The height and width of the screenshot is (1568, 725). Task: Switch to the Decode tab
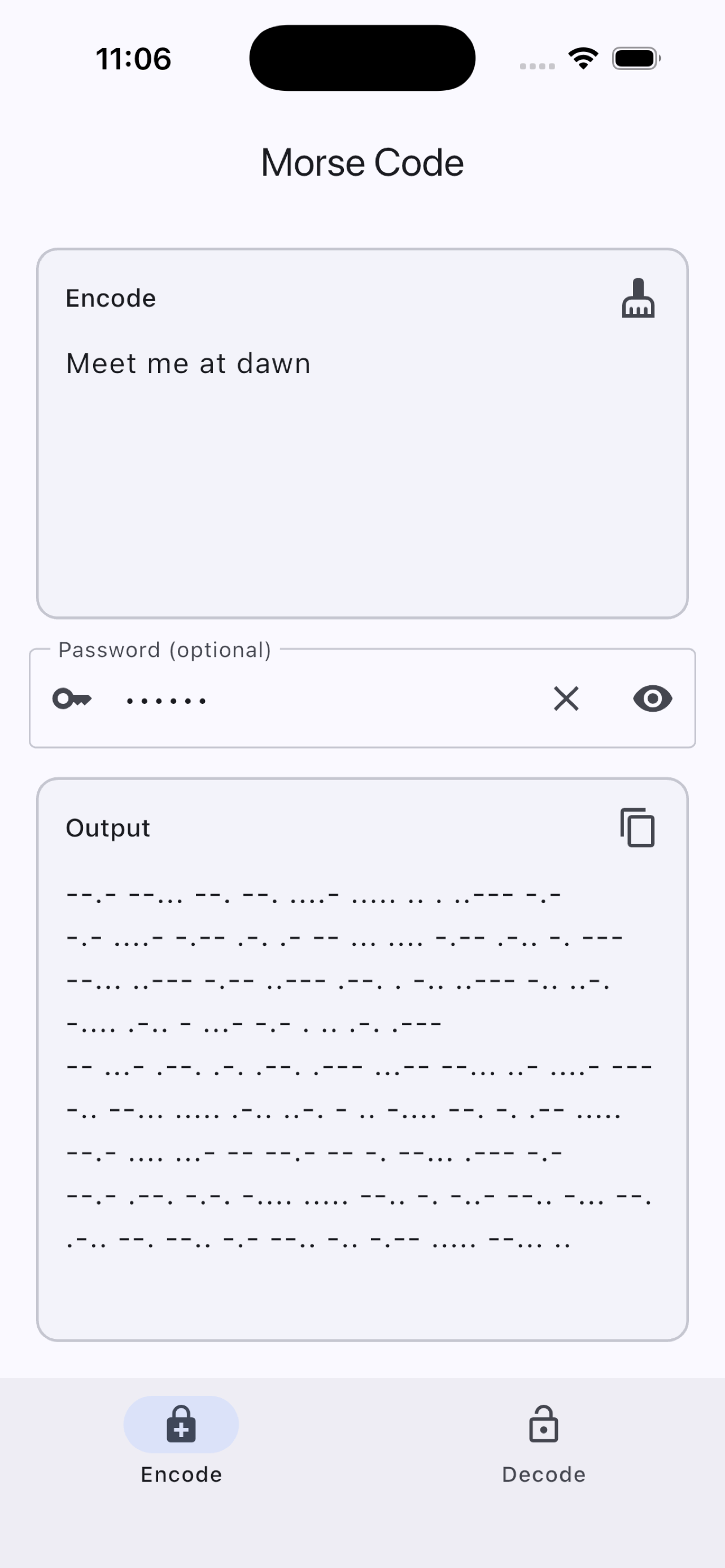coord(544,1445)
